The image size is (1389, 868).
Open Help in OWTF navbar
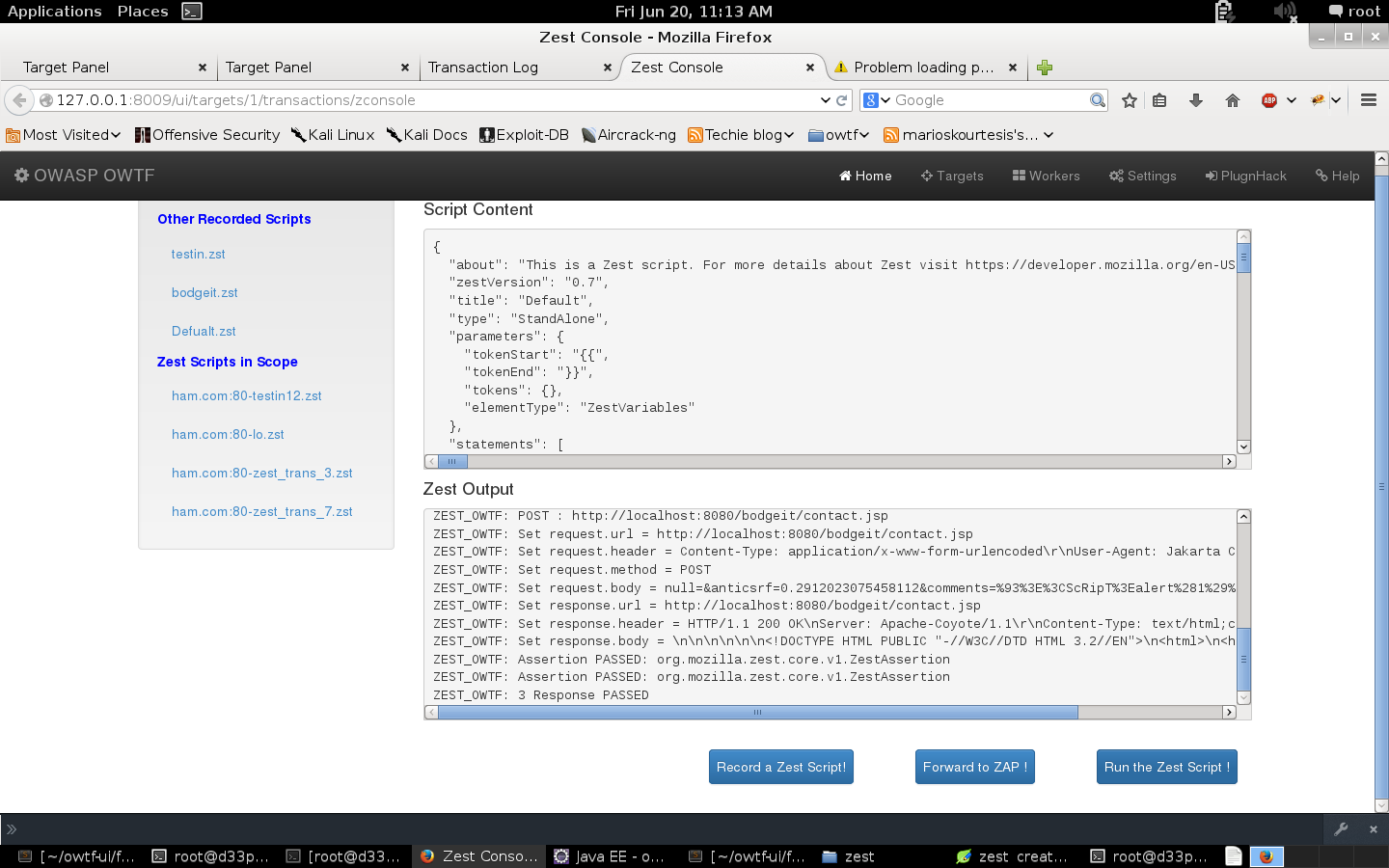[x=1338, y=176]
